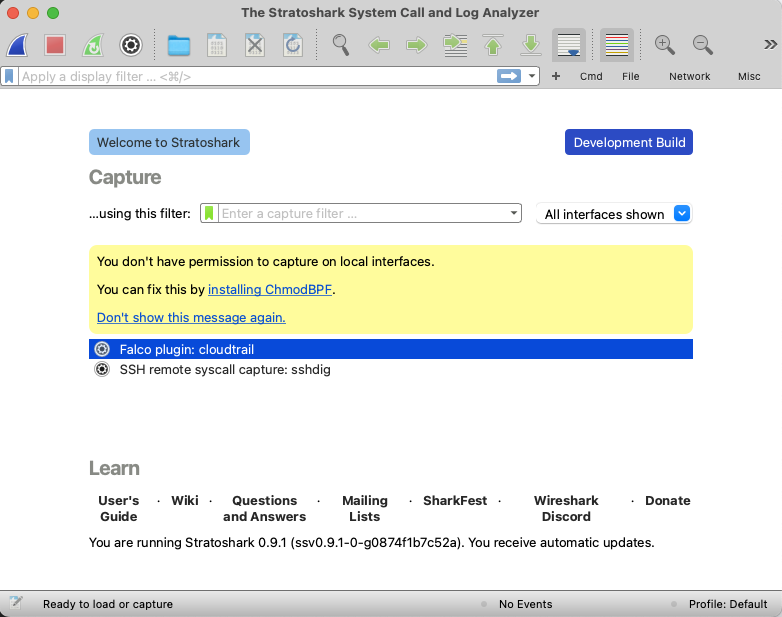Save capture file icon in toolbar
The width and height of the screenshot is (782, 617).
pos(217,45)
